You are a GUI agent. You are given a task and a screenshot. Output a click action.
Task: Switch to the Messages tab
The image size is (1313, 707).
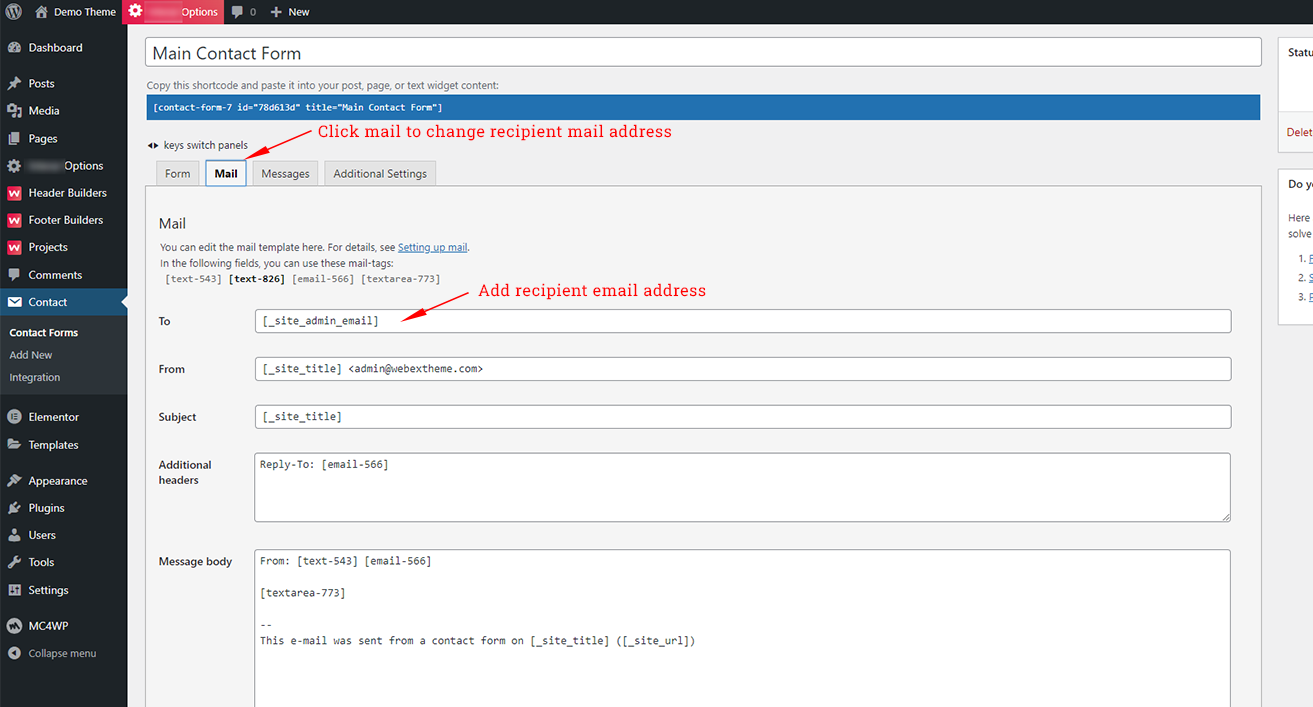click(x=284, y=172)
